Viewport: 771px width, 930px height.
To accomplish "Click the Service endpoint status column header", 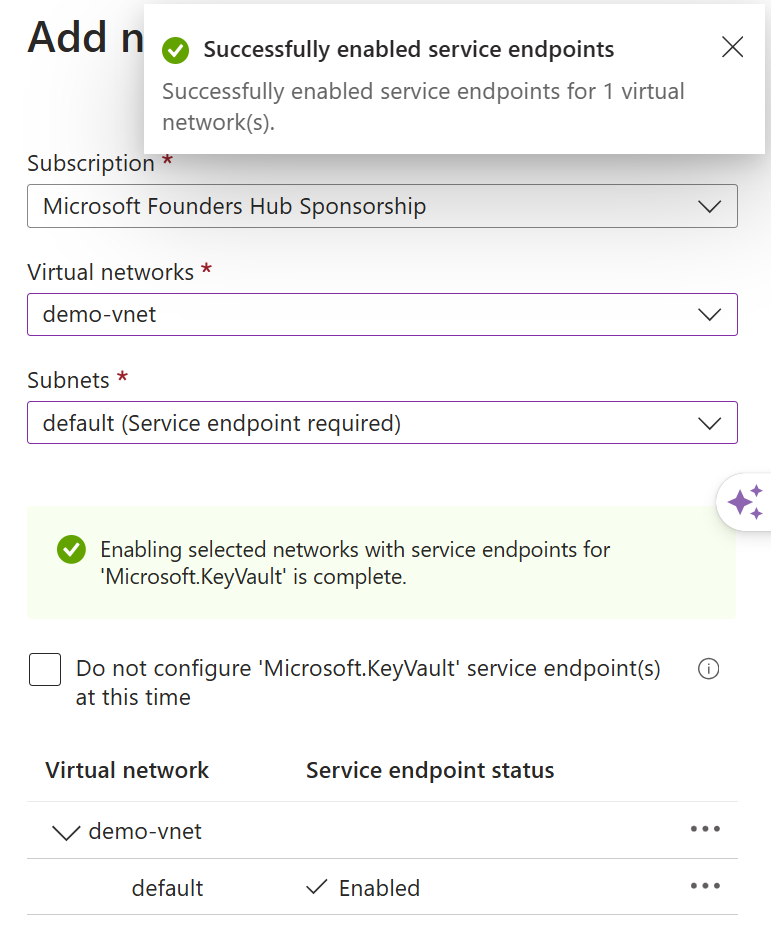I will [x=430, y=770].
